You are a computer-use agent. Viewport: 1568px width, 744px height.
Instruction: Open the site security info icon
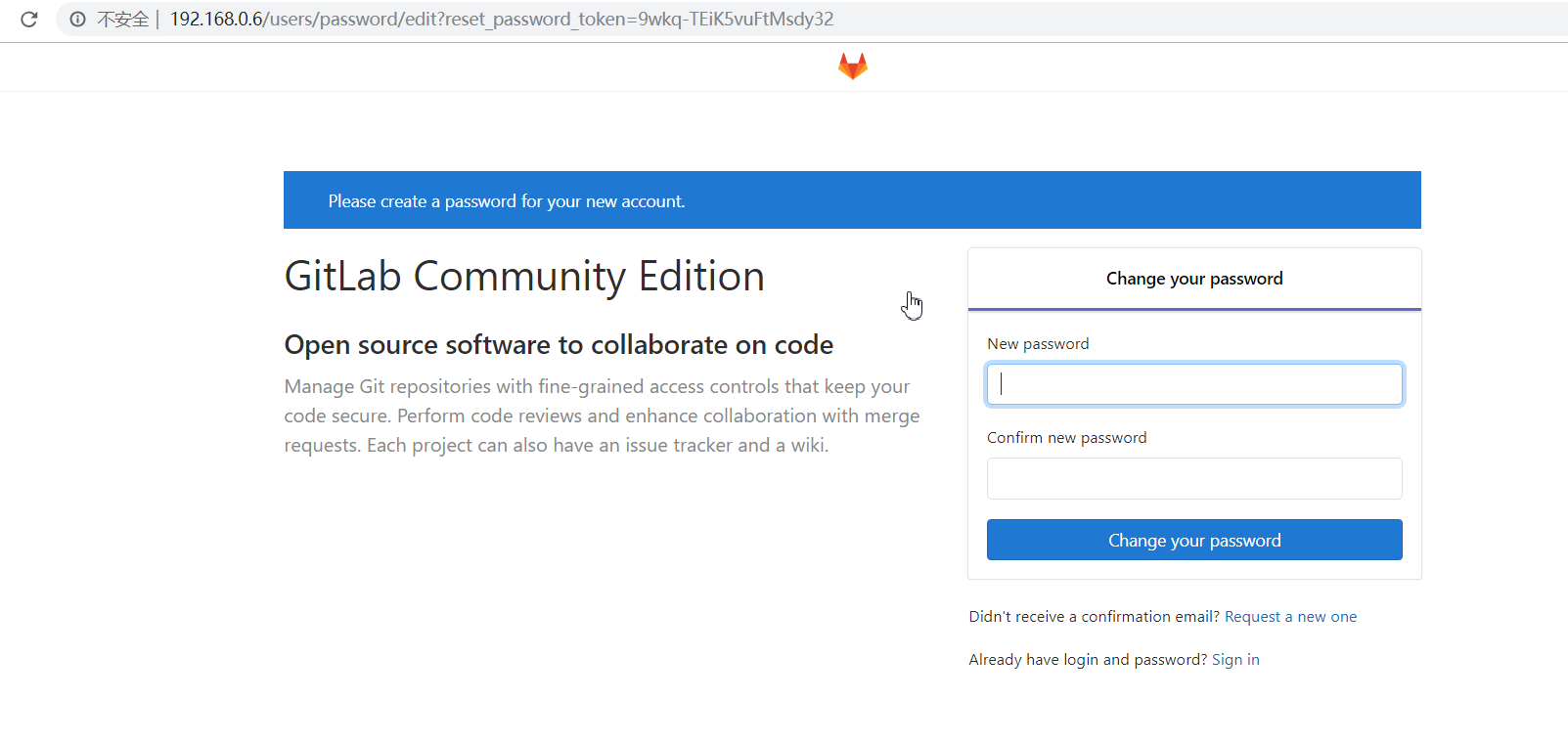(x=78, y=19)
